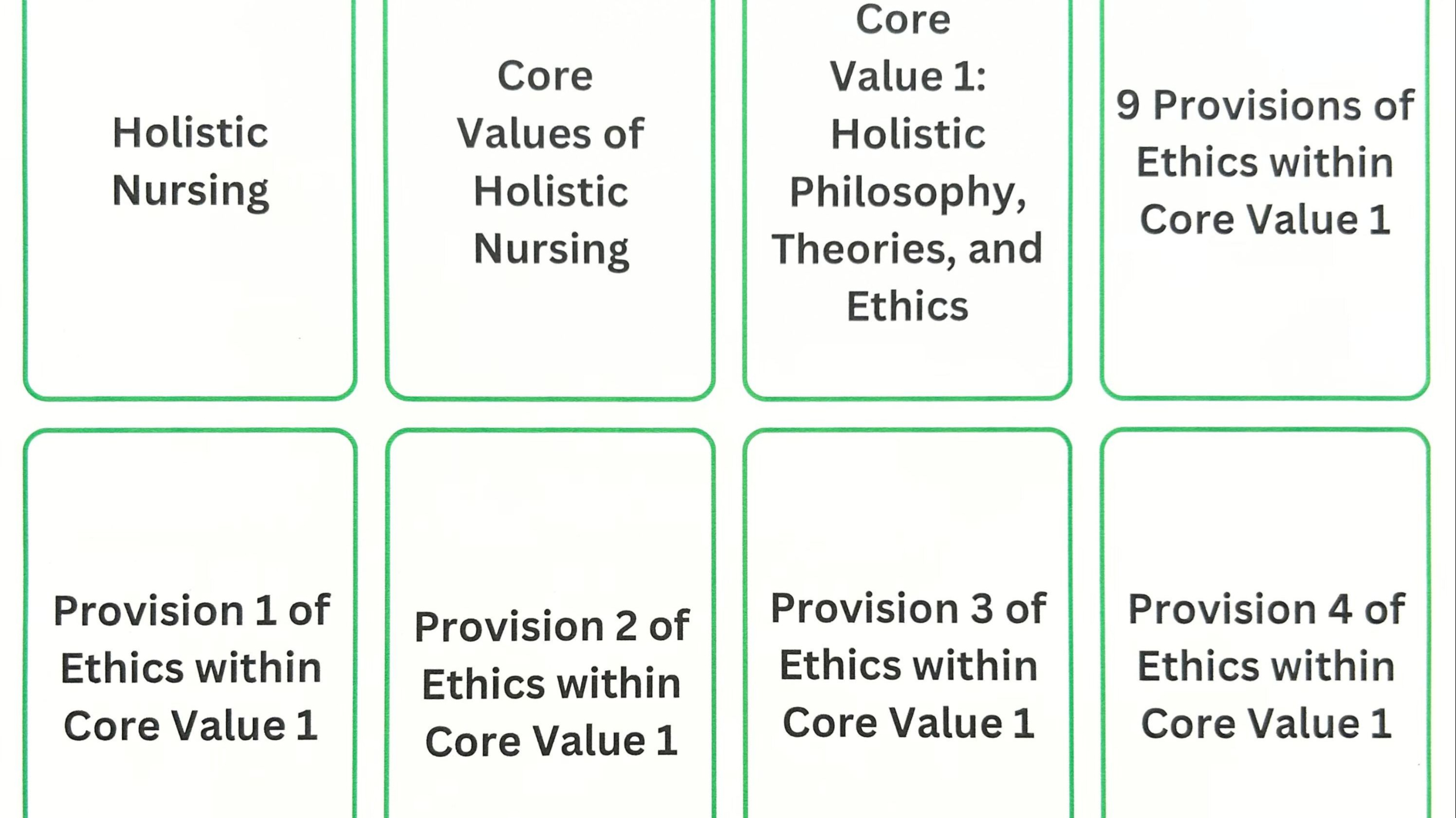Select the 9 Provisions of Ethics card
Viewport: 1456px width, 818px height.
tap(1265, 199)
